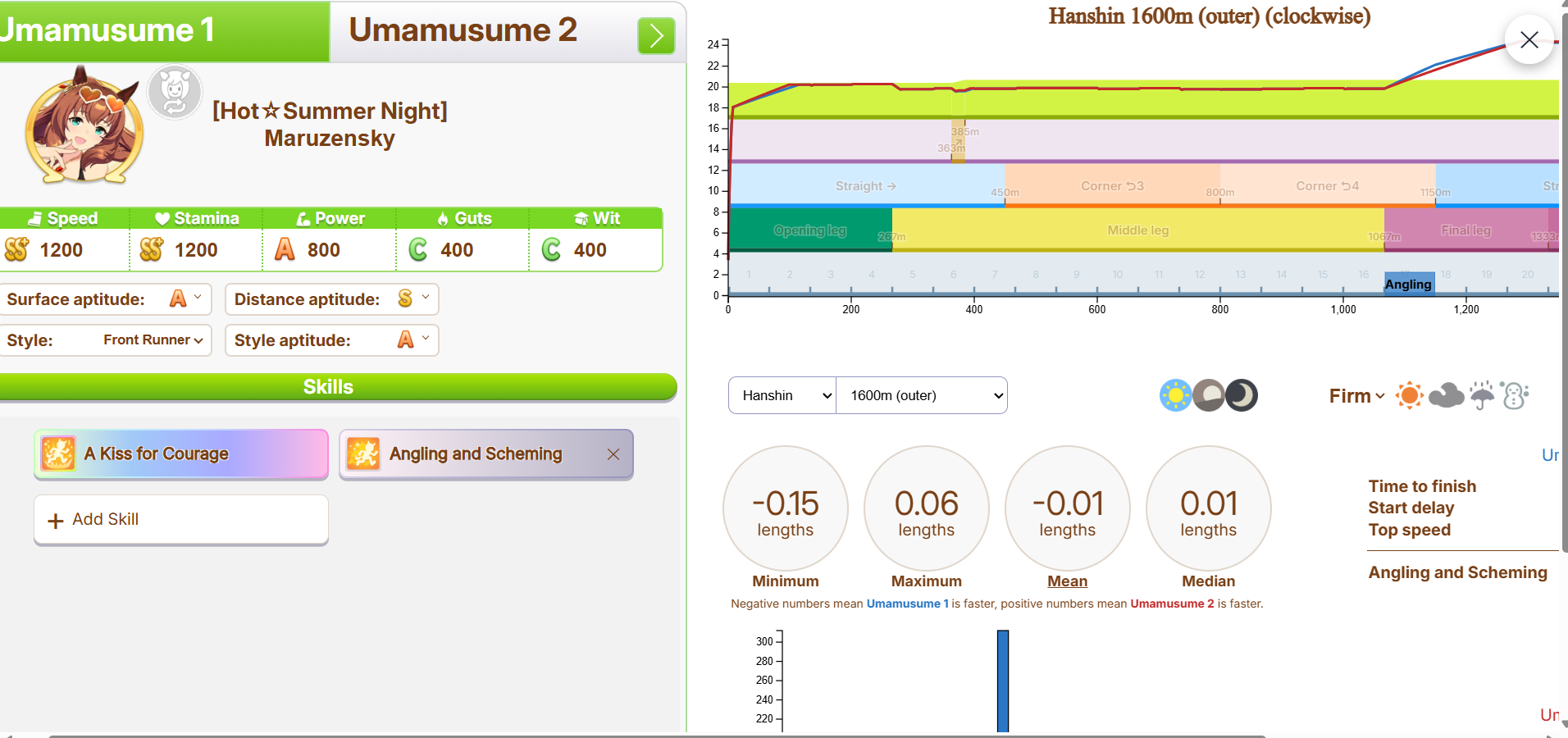The height and width of the screenshot is (738, 1568).
Task: Switch to Umamusume 2 tab
Action: click(x=463, y=31)
